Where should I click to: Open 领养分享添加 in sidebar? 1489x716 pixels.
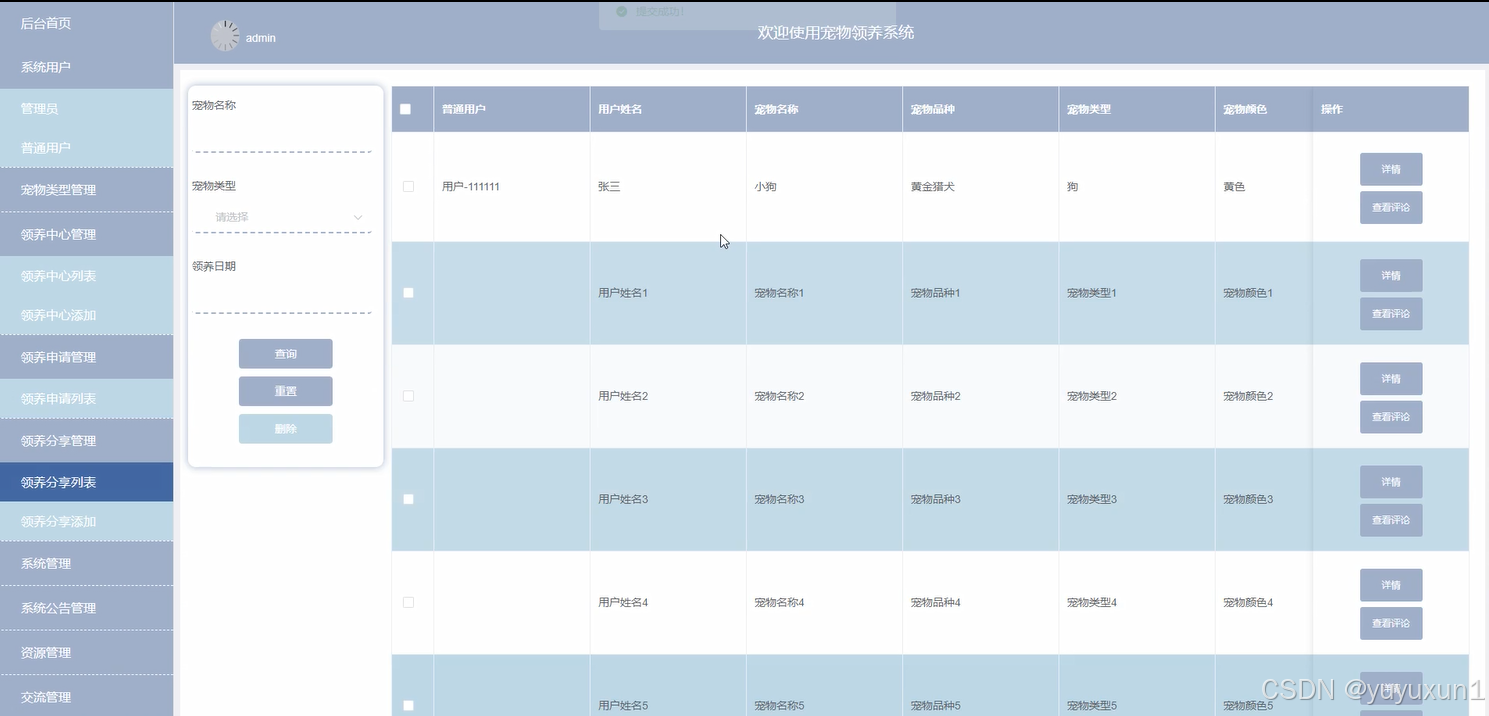tap(86, 521)
